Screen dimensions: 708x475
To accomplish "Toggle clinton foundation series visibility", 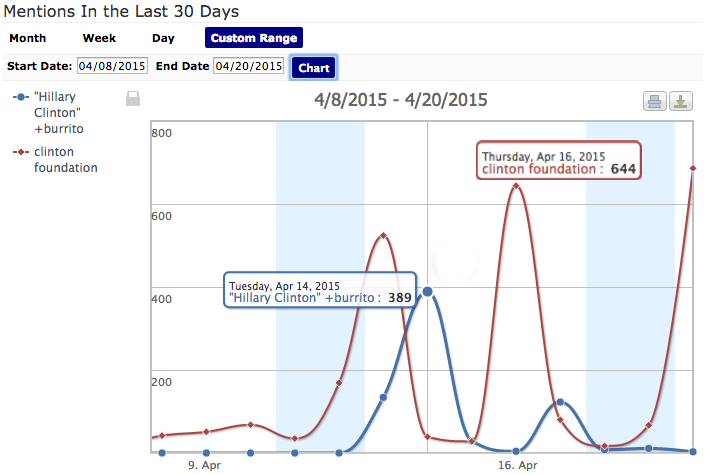I will [x=66, y=160].
